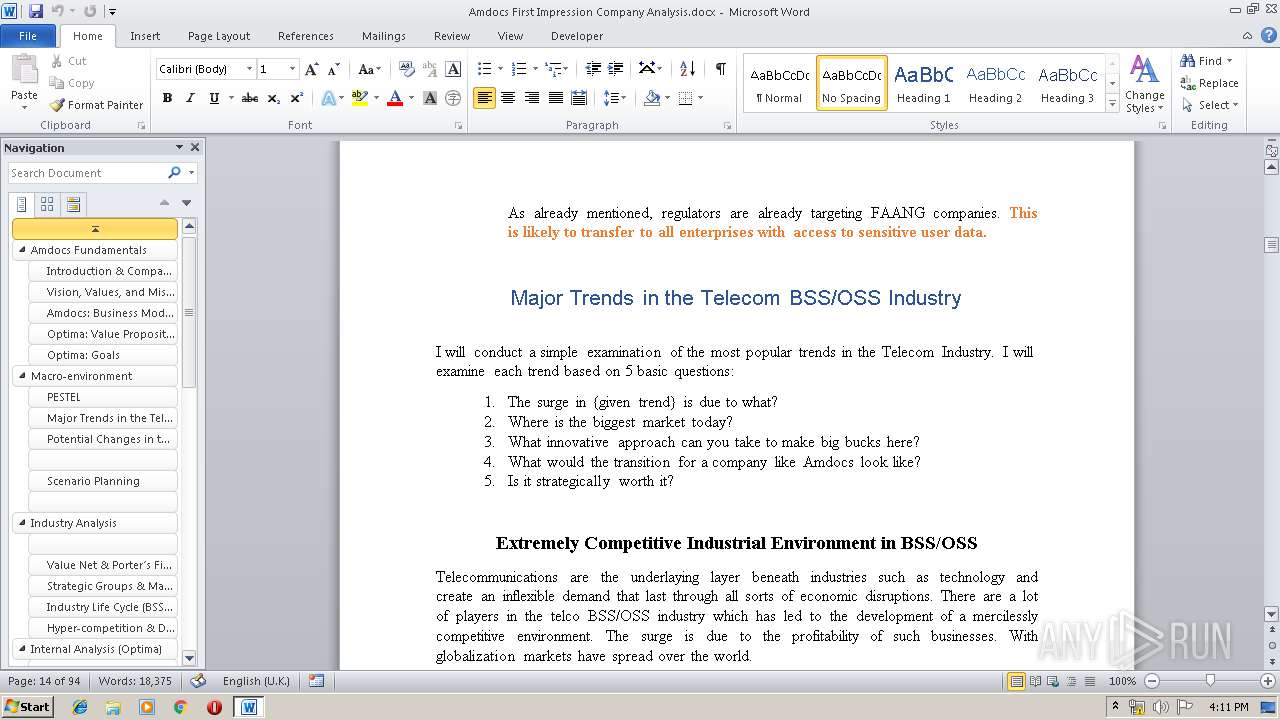Click the Bullets list icon
The height and width of the screenshot is (720, 1280).
(484, 69)
